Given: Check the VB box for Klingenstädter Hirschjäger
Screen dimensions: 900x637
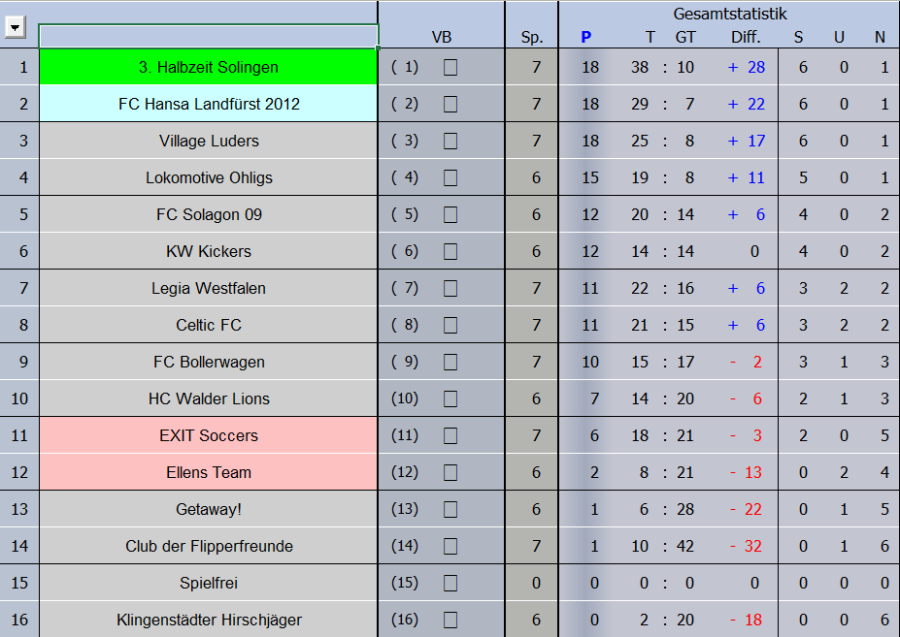Looking at the screenshot, I should point(450,620).
